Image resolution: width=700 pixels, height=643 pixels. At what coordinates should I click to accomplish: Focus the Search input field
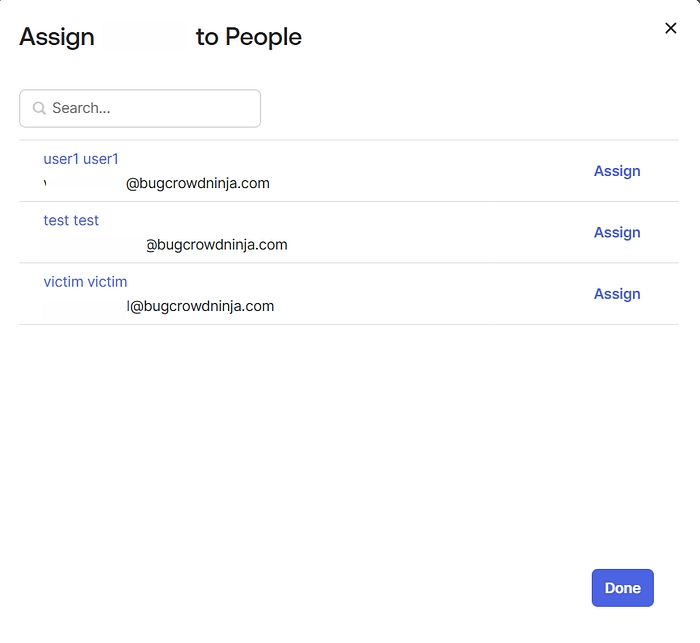tap(150, 108)
